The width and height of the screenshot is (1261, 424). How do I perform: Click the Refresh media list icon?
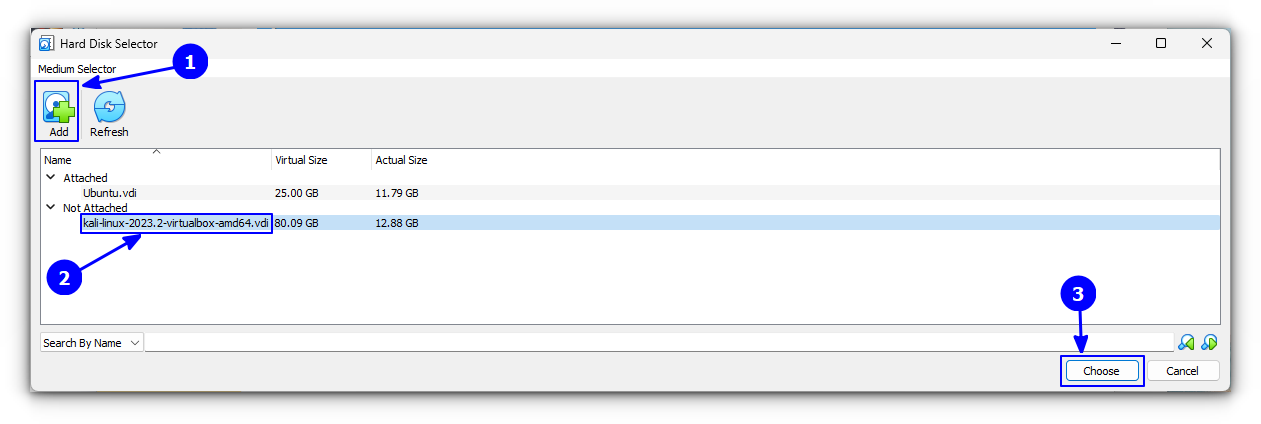click(x=109, y=107)
